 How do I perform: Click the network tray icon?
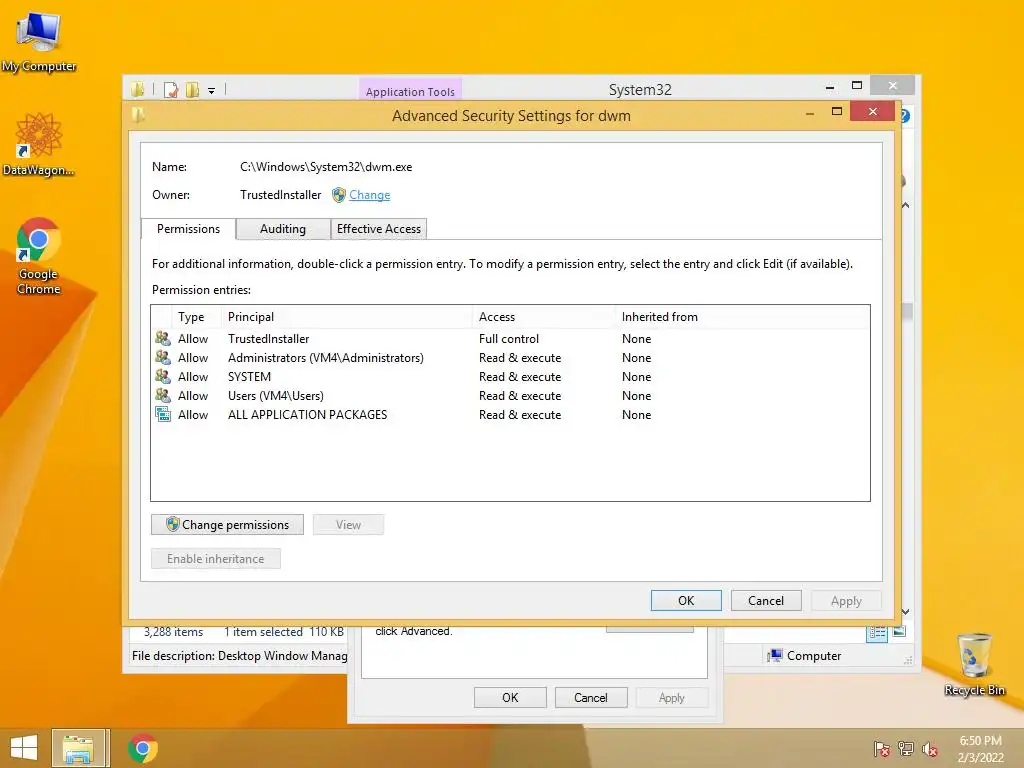(906, 749)
